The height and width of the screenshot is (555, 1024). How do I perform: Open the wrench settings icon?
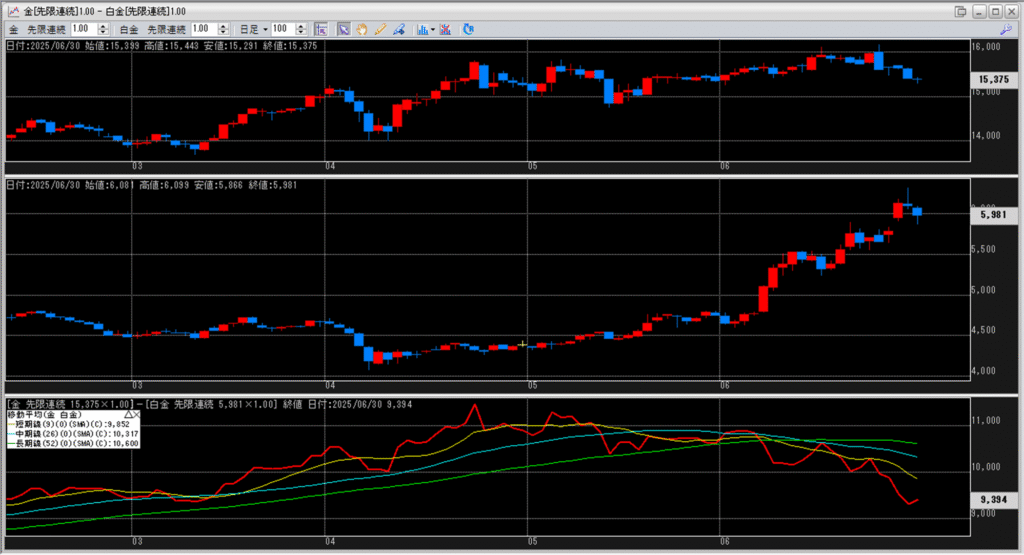click(x=1006, y=30)
